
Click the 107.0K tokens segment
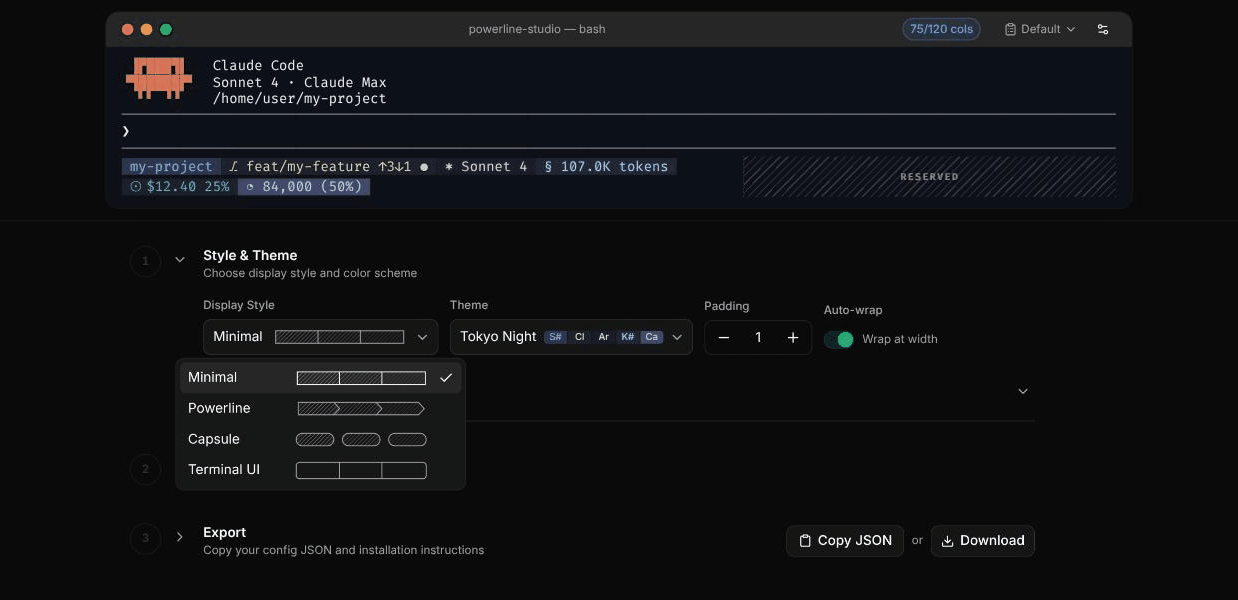click(606, 167)
